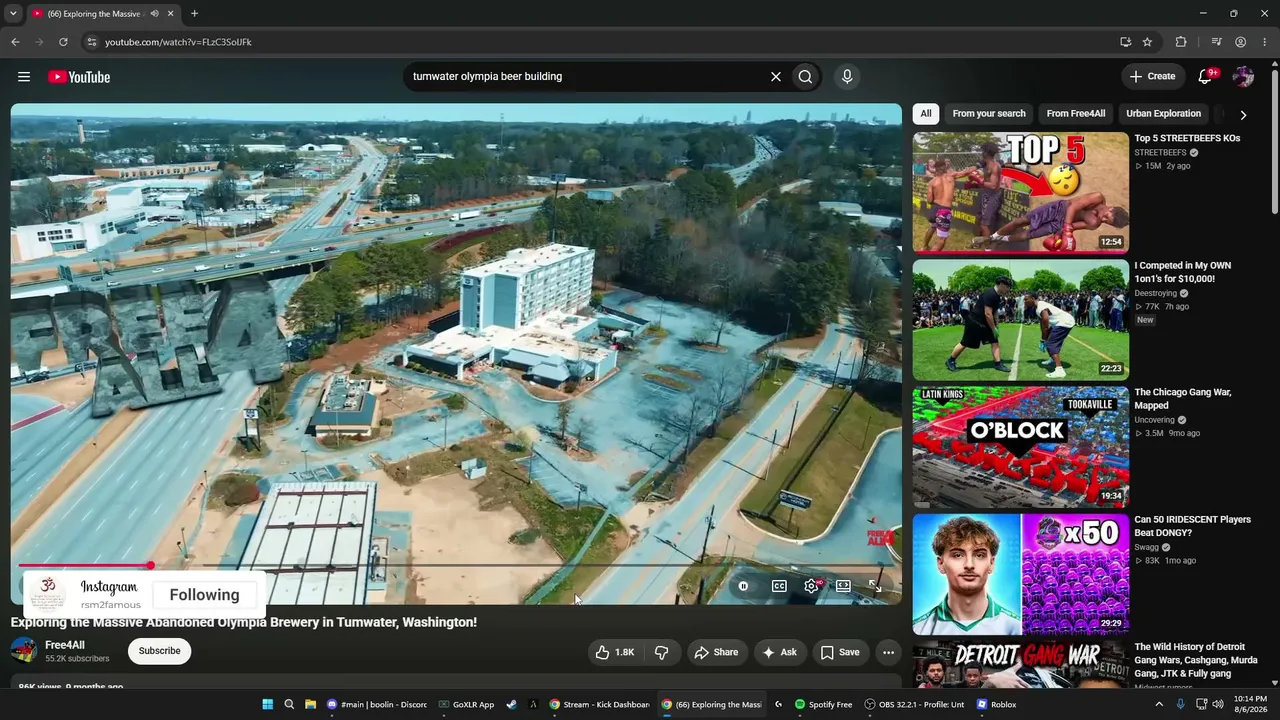Show more filter chips with the arrow
The image size is (1280, 720).
click(1243, 115)
